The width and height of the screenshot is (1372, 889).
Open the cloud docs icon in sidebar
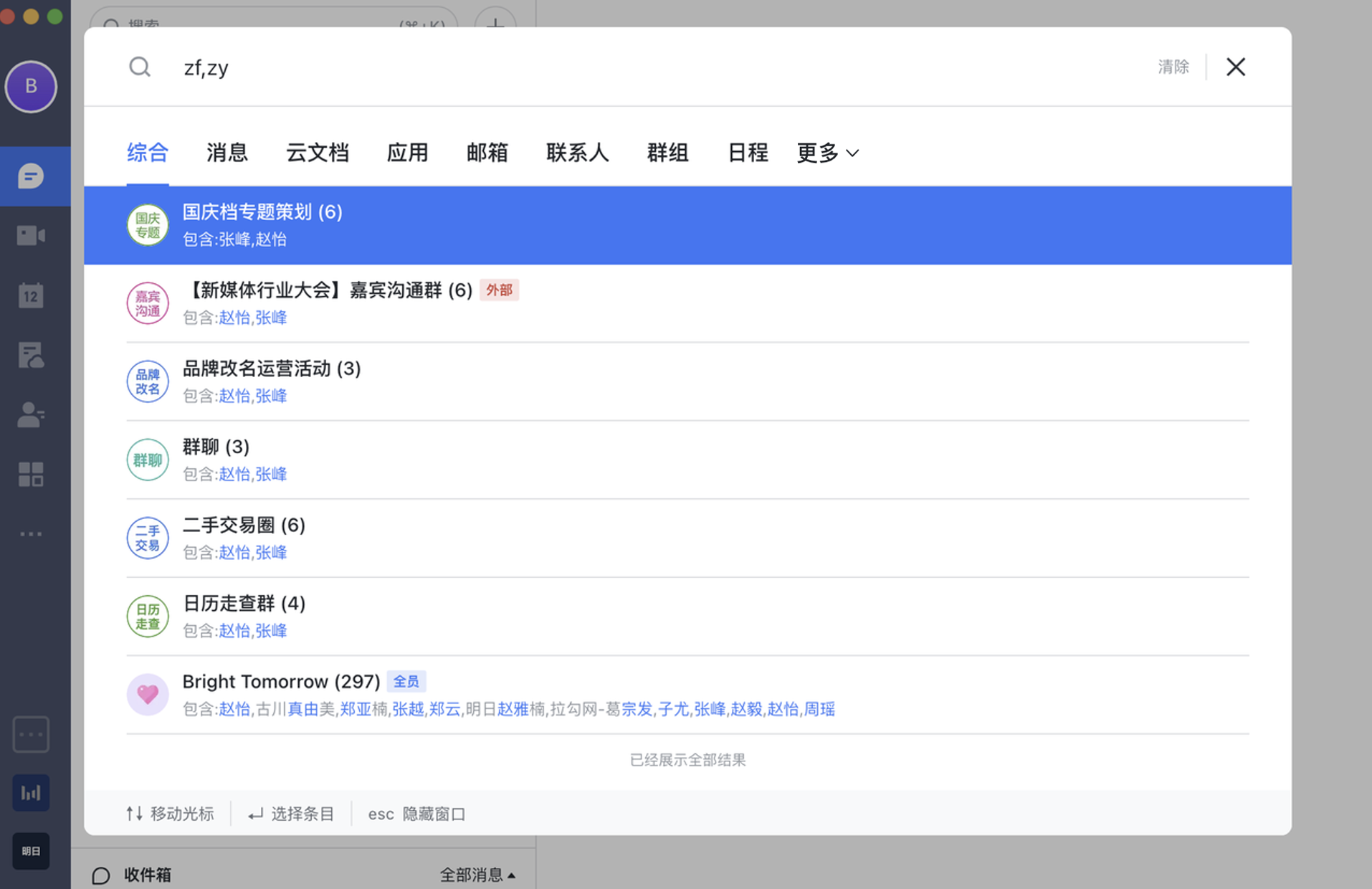tap(31, 355)
